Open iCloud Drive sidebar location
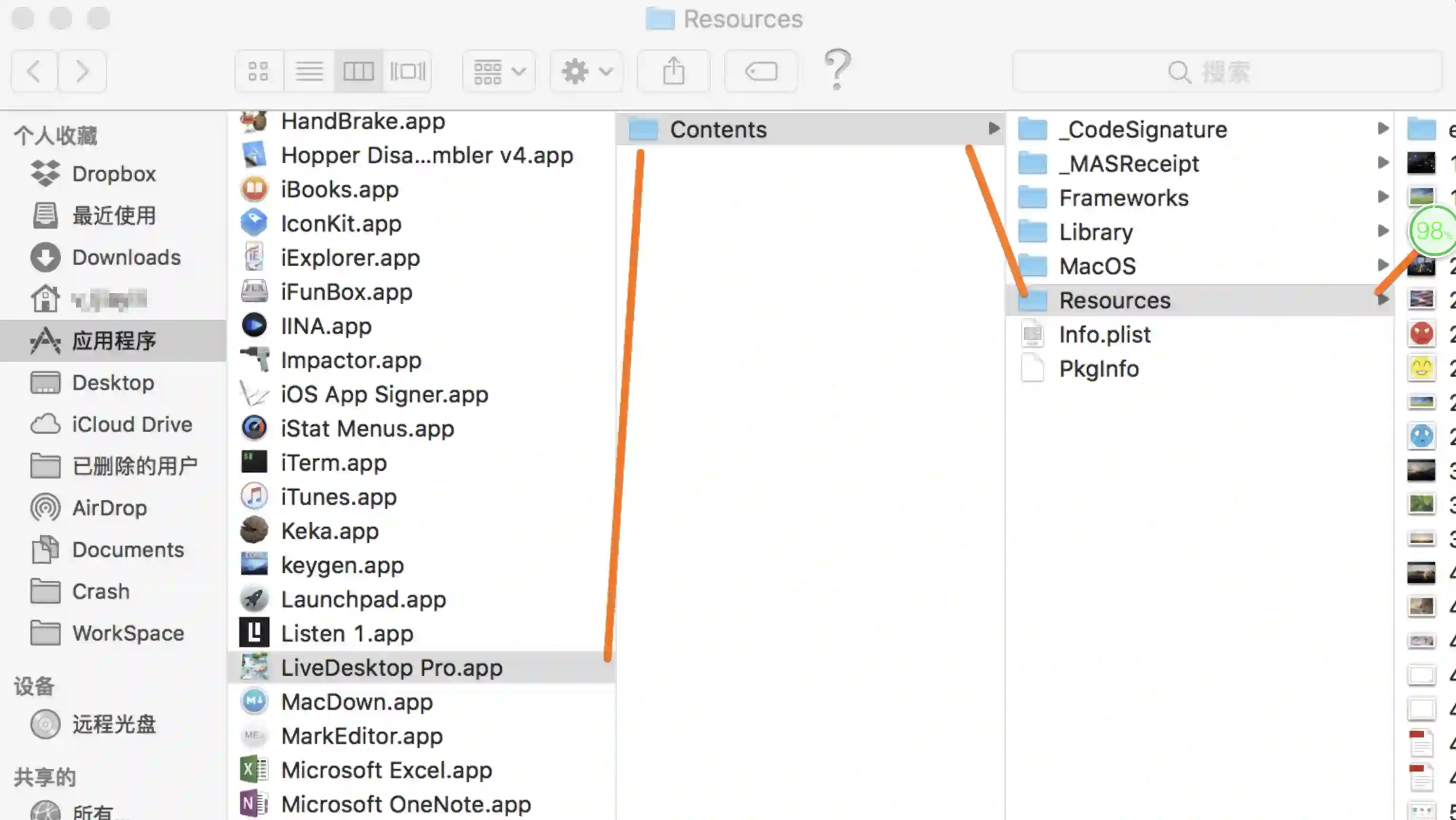The height and width of the screenshot is (820, 1456). pyautogui.click(x=132, y=424)
